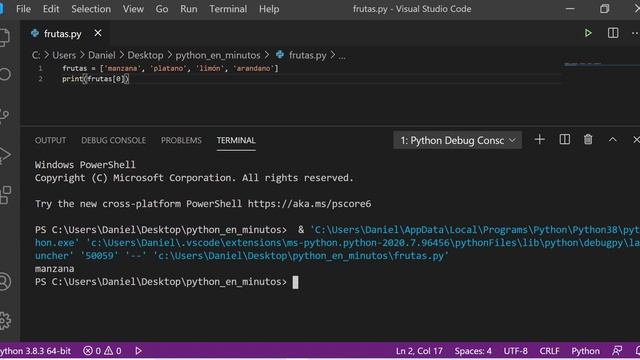
Task: Change the CRLF end of line sequence
Action: coord(549,351)
